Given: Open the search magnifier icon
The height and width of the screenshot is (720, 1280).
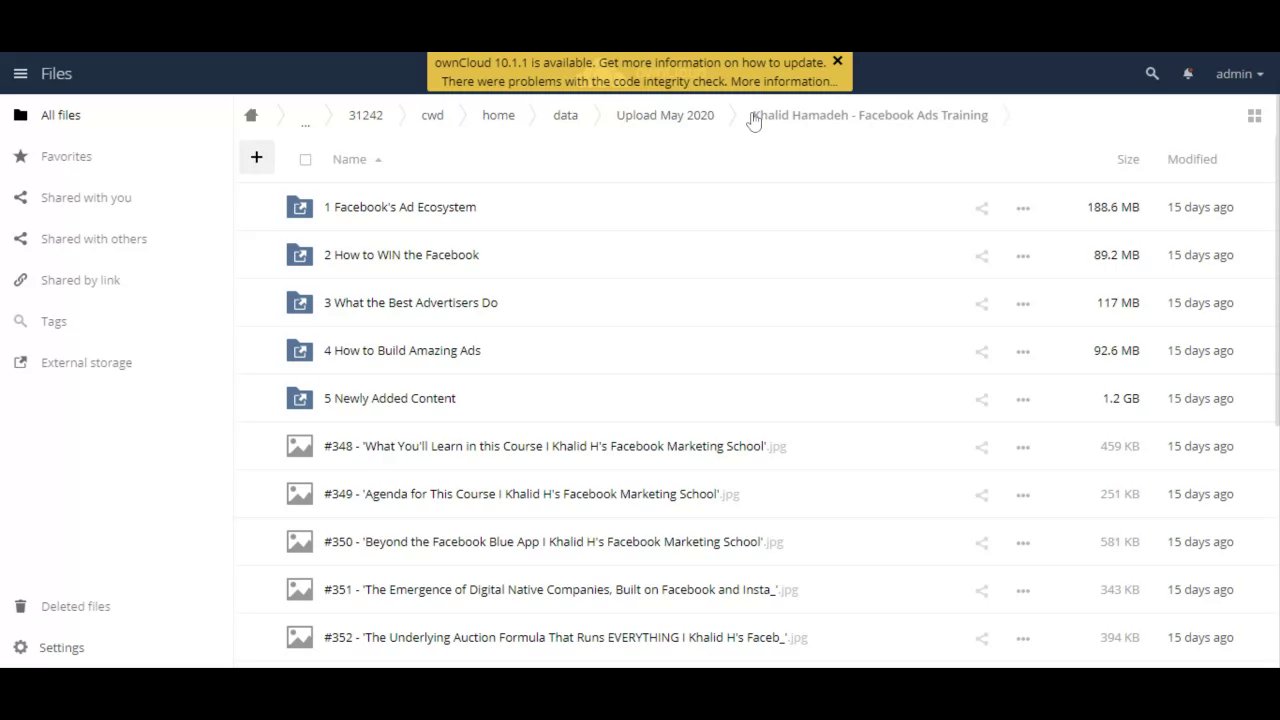Looking at the screenshot, I should pos(1152,73).
